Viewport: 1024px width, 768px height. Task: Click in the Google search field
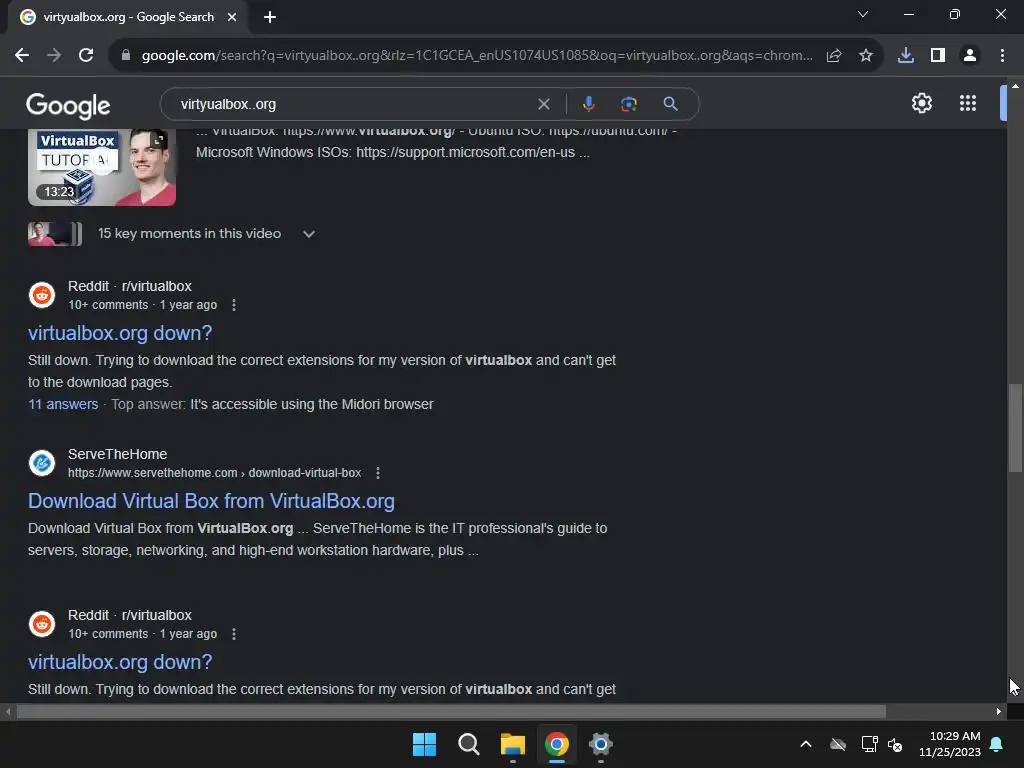pos(356,104)
